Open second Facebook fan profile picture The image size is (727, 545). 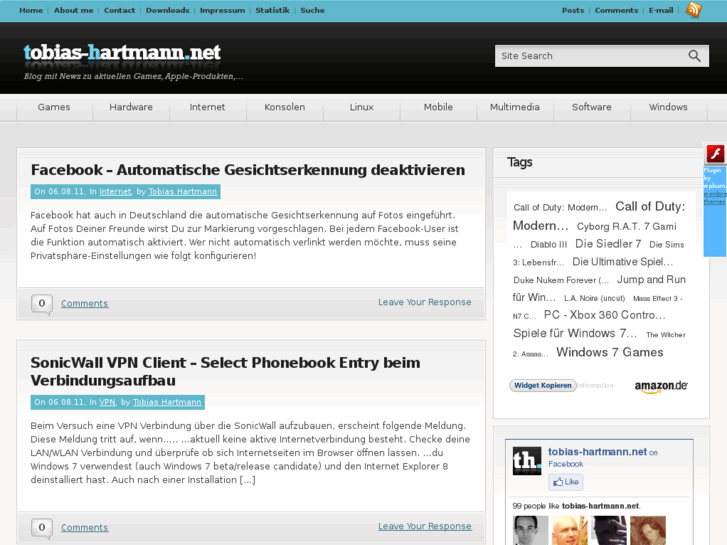click(569, 530)
